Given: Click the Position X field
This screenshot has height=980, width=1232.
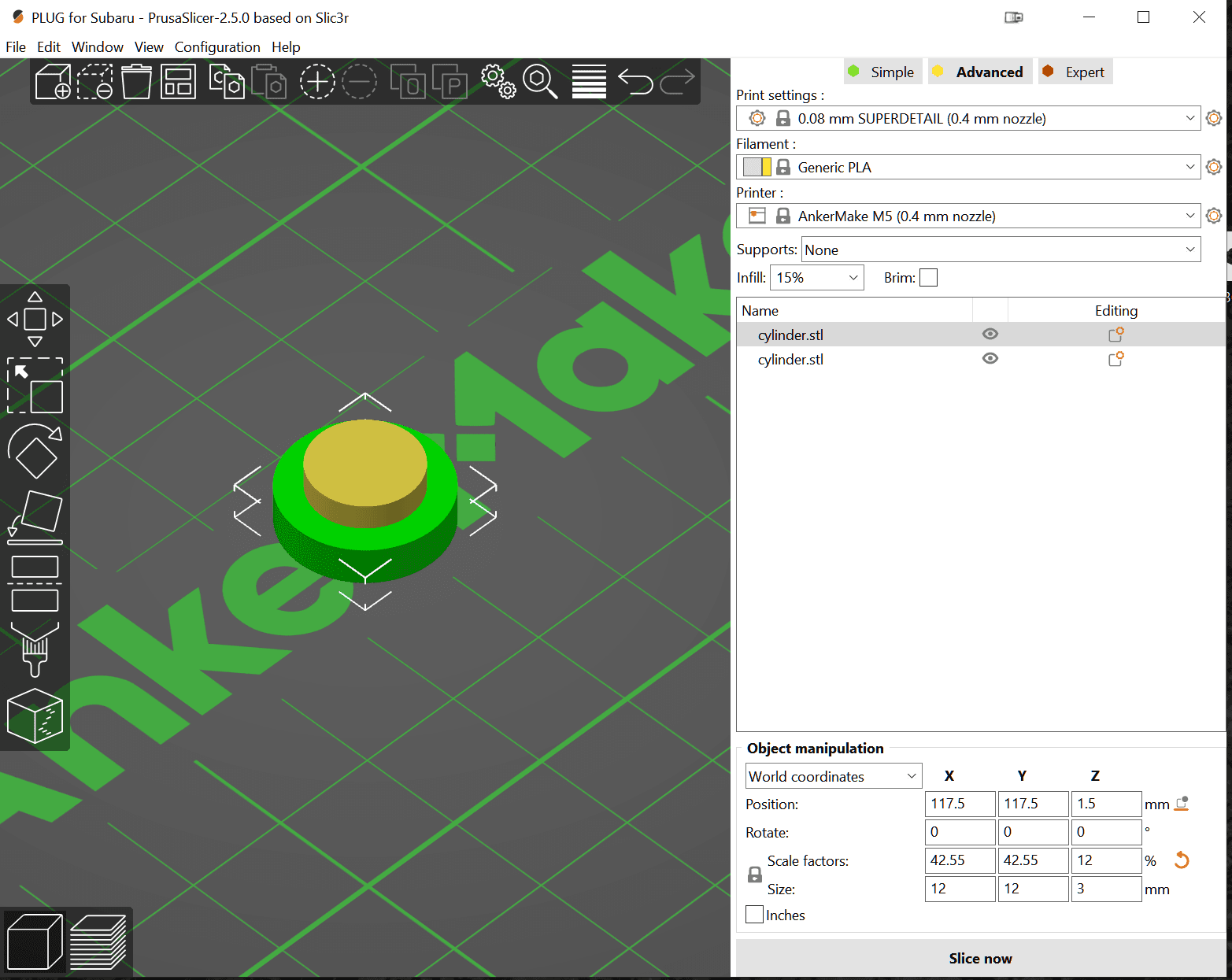Looking at the screenshot, I should pos(960,804).
